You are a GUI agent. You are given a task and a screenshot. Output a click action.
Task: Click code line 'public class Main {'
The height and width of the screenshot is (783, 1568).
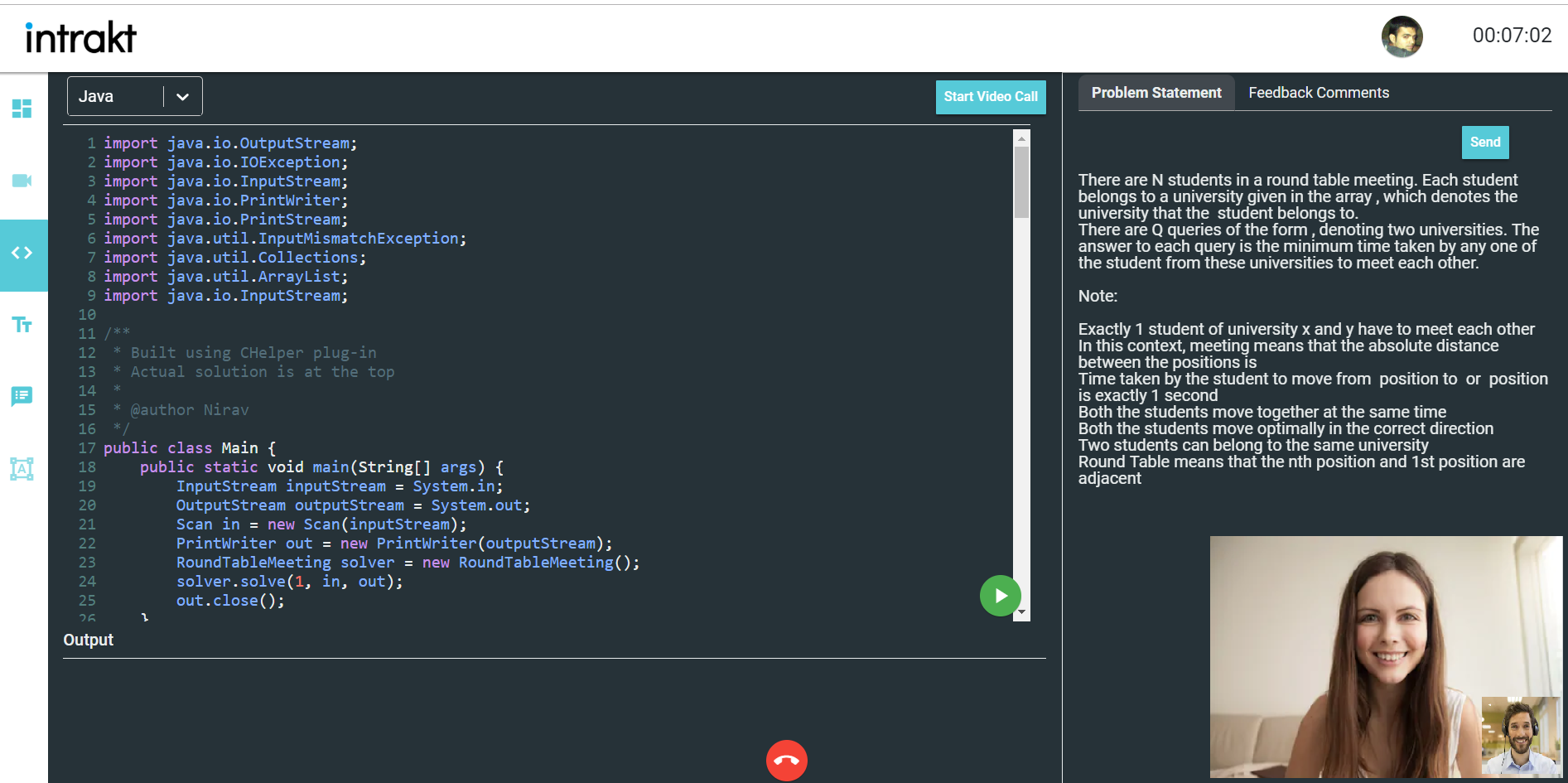(x=190, y=448)
